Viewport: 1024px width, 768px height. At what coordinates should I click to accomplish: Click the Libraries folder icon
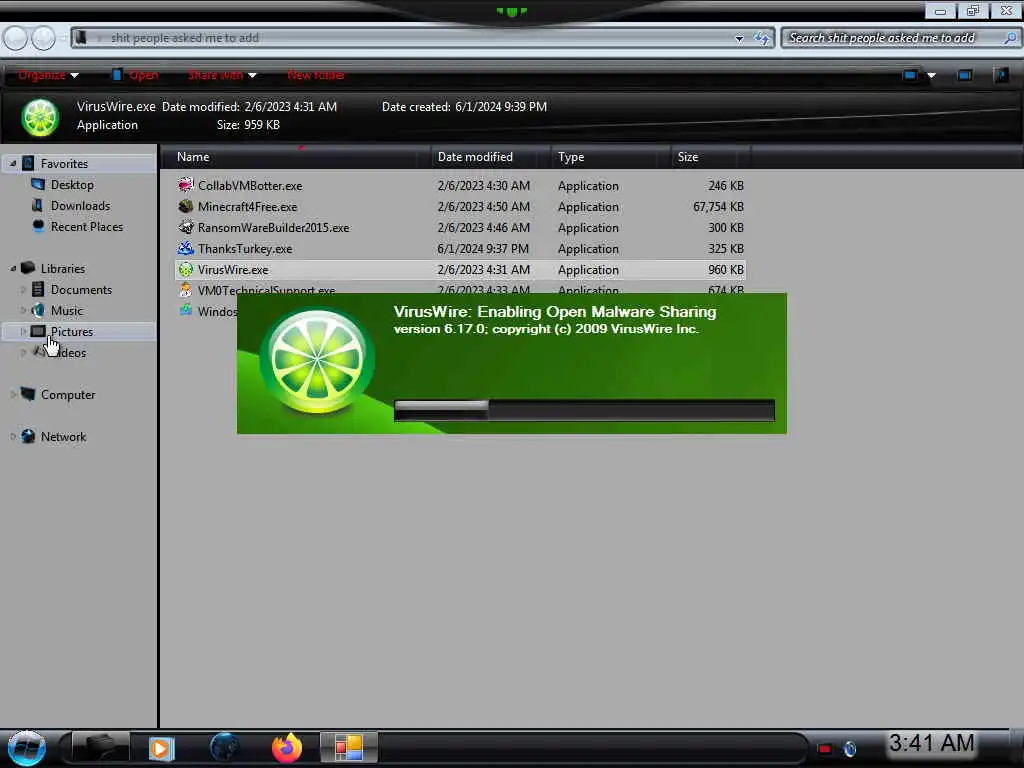(28, 268)
